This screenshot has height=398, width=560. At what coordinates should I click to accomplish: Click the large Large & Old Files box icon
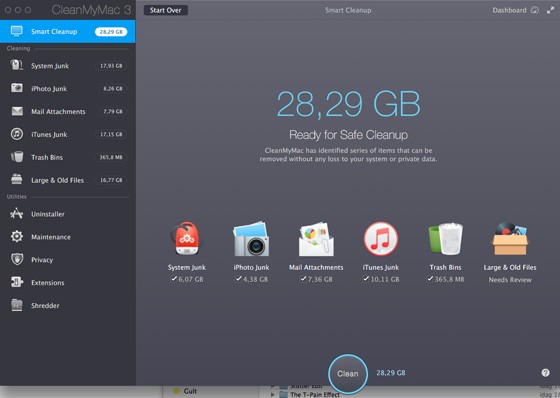[x=510, y=239]
